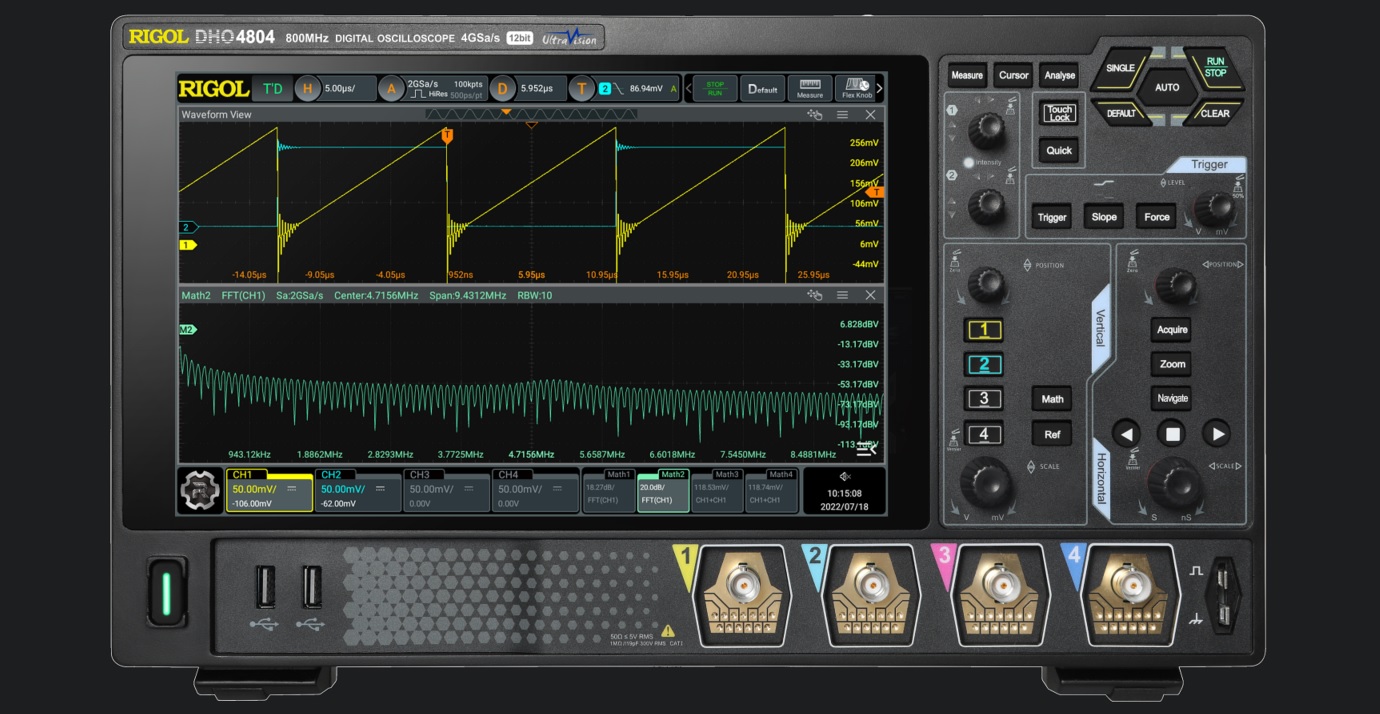Toggle the on-screen STOP/RUN button
The height and width of the screenshot is (714, 1380).
click(x=714, y=88)
